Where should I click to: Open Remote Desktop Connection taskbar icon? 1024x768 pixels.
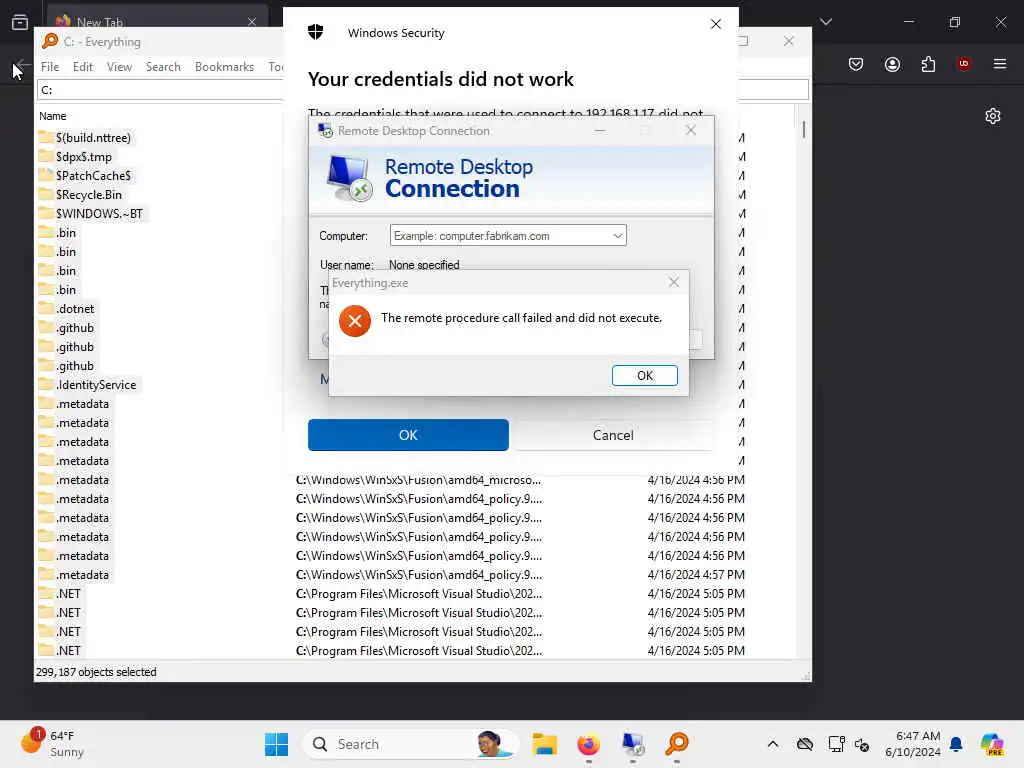[x=633, y=744]
